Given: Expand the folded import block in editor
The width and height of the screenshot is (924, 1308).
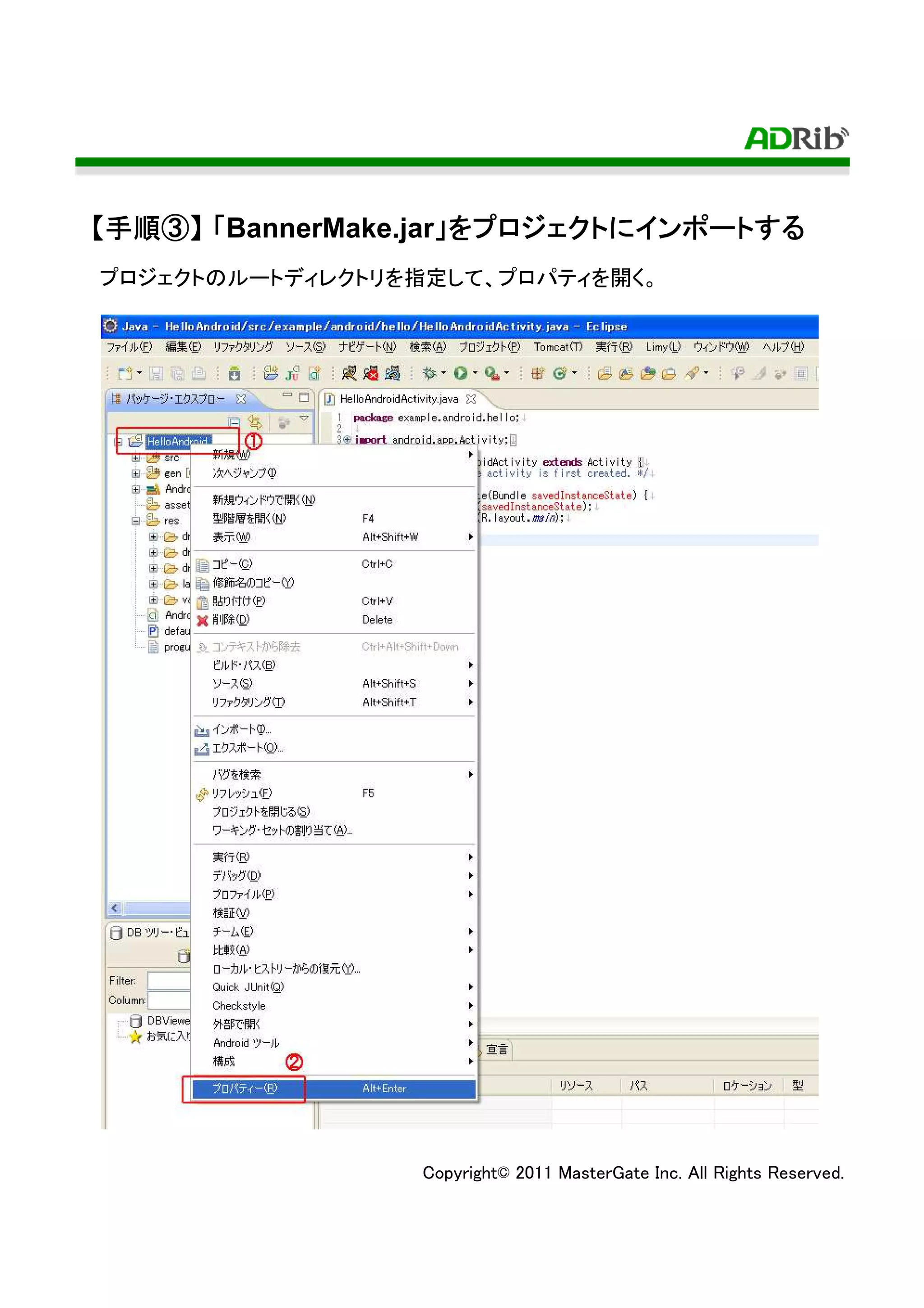Looking at the screenshot, I should click(346, 440).
